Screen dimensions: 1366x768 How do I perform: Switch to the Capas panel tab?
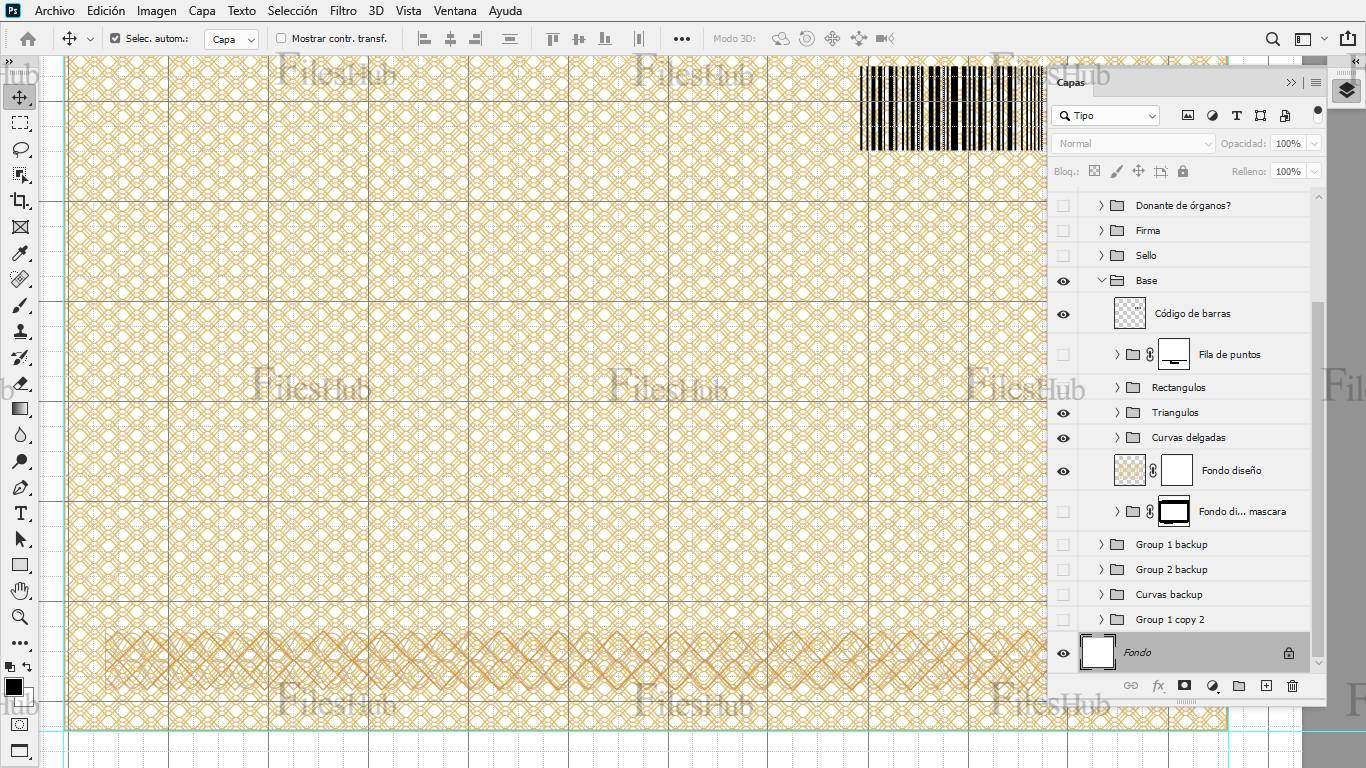(x=1071, y=83)
